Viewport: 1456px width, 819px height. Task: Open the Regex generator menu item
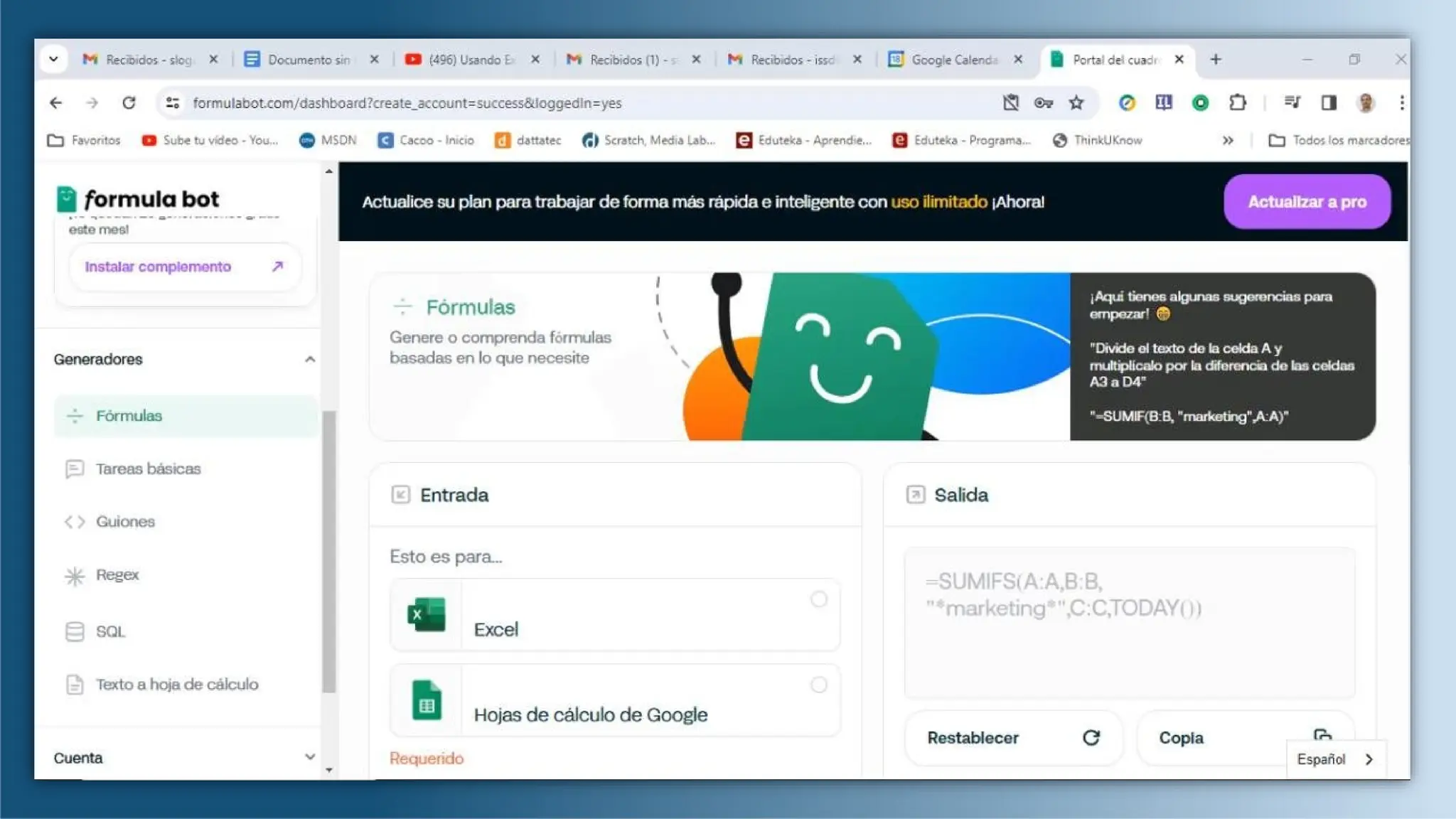point(117,575)
